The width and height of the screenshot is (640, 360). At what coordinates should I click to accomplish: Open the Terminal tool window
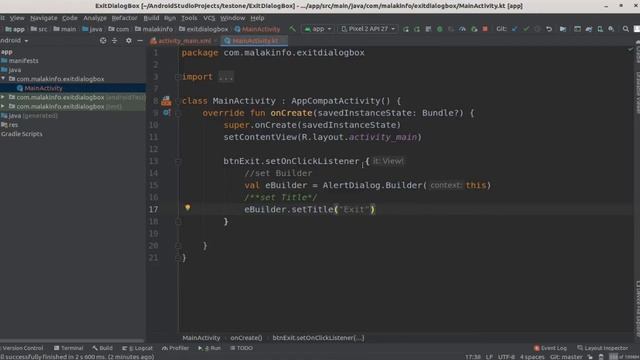pos(69,348)
